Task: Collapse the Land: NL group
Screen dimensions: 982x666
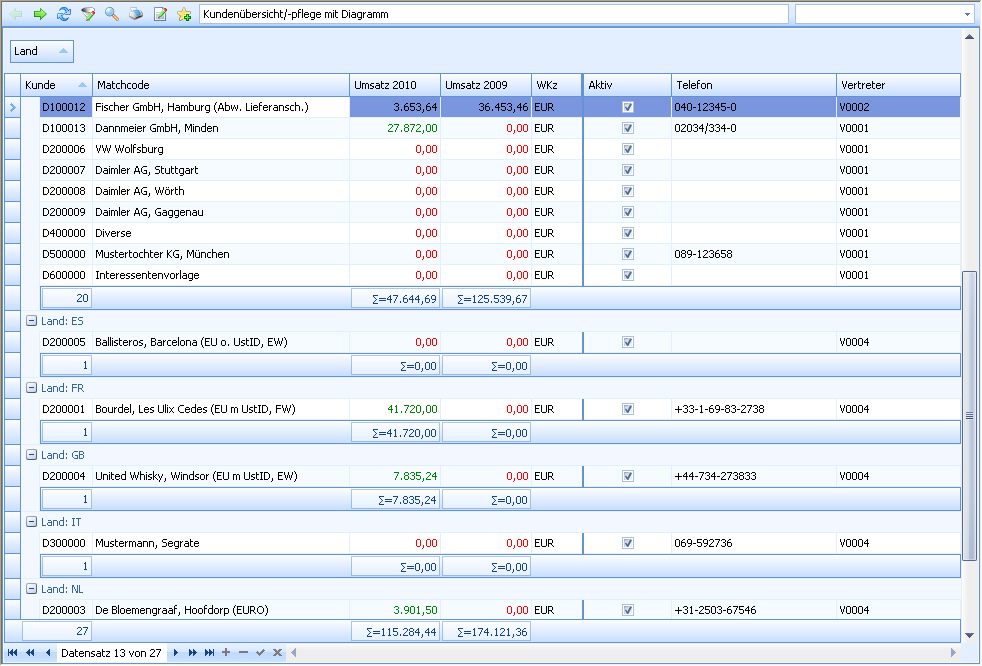Action: coord(31,589)
